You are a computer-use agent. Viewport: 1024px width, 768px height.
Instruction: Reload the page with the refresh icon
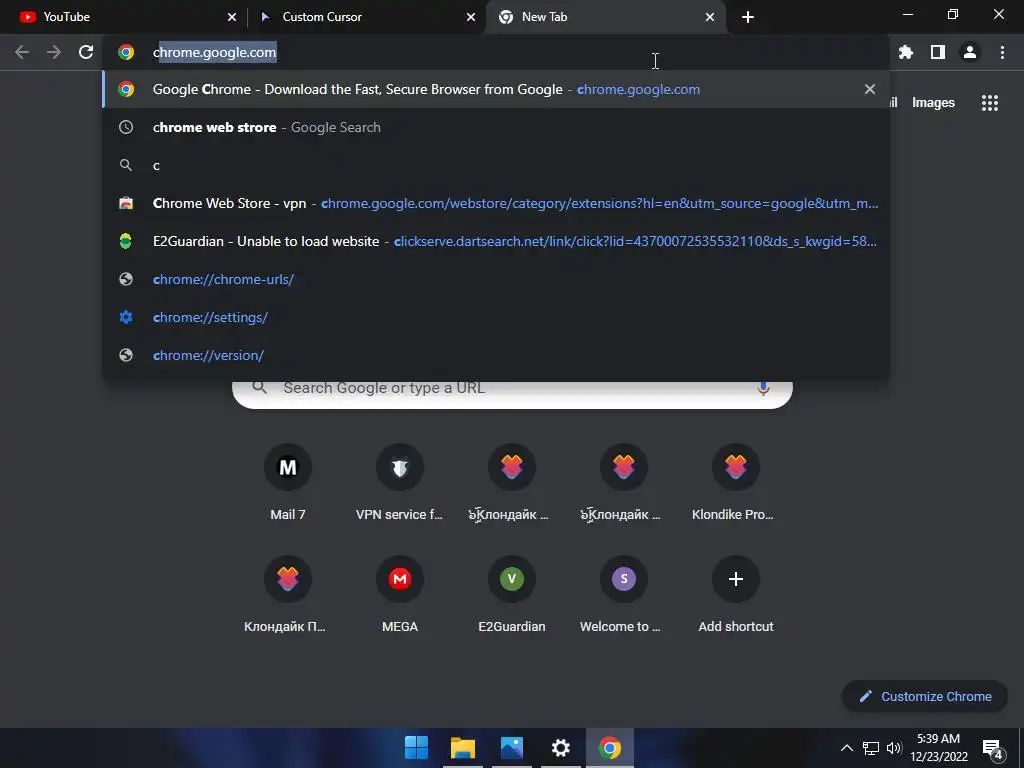(86, 52)
